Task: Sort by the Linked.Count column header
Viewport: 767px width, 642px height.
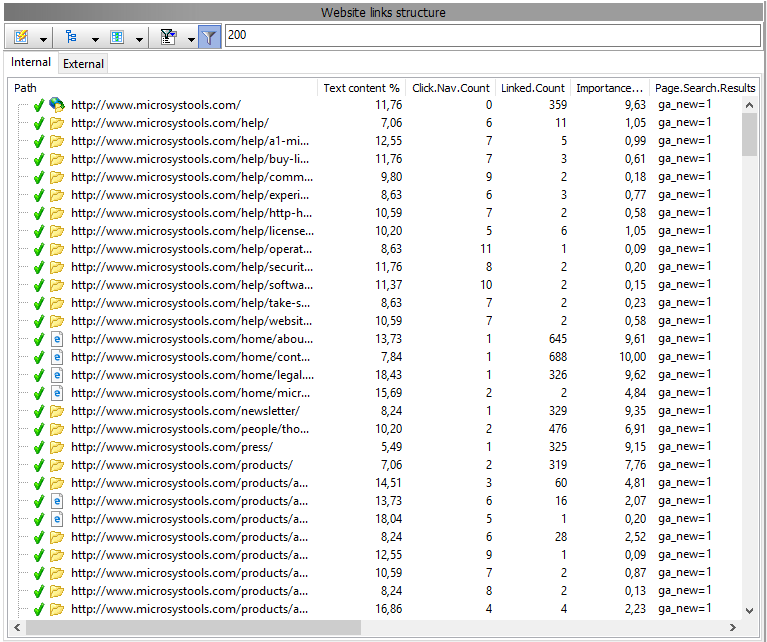Action: 533,88
